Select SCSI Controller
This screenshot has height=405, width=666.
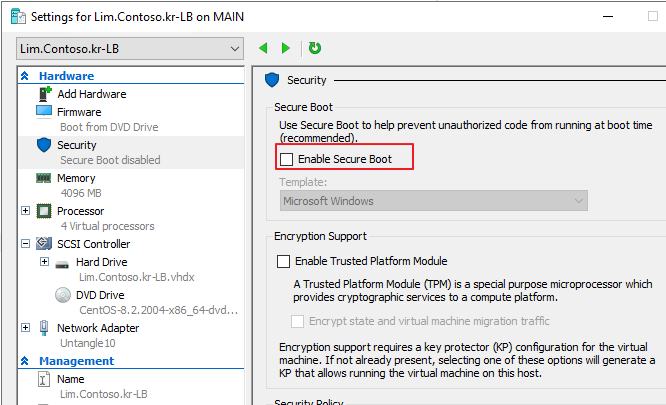pos(93,244)
